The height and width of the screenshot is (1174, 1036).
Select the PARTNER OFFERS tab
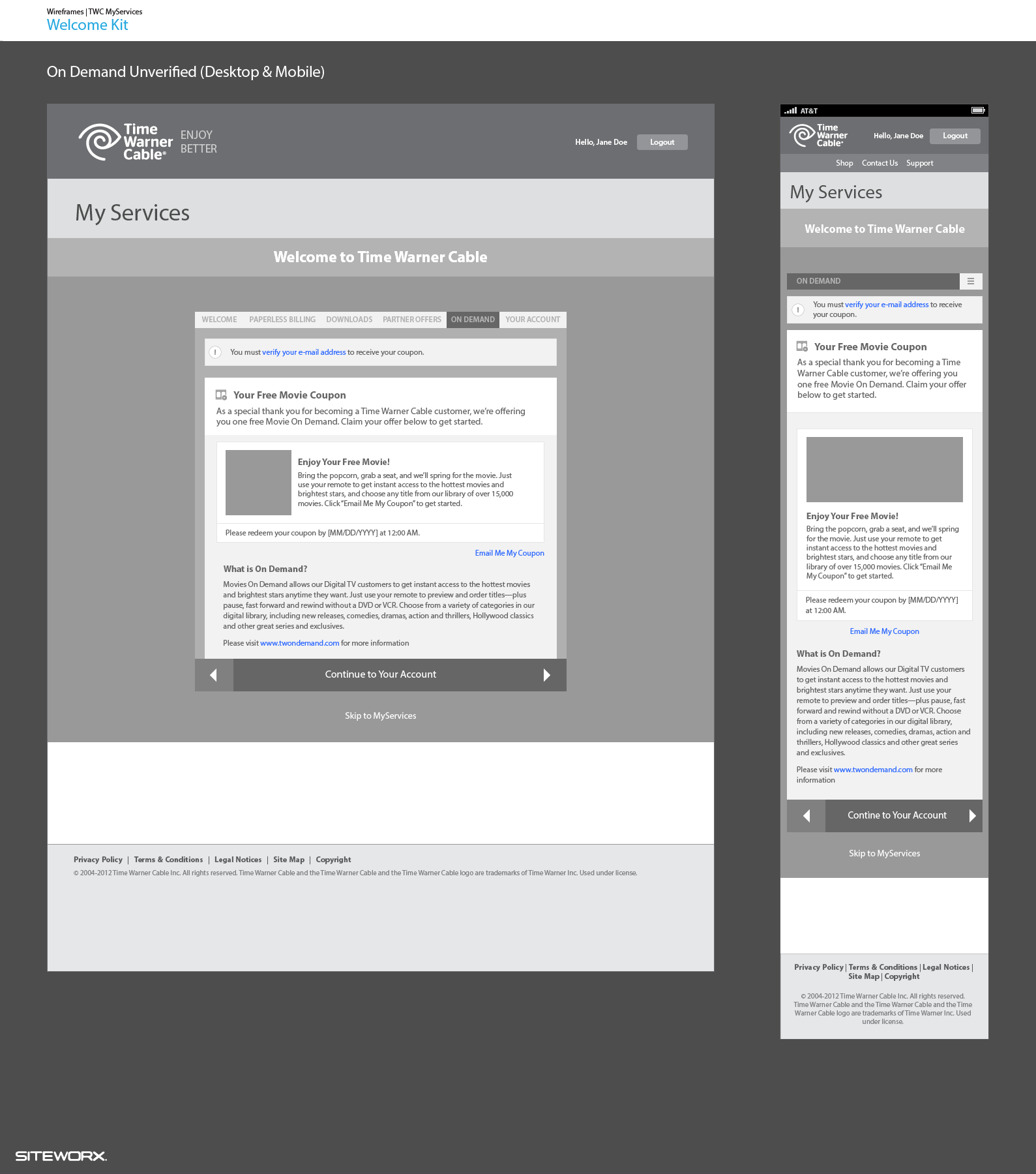[412, 320]
